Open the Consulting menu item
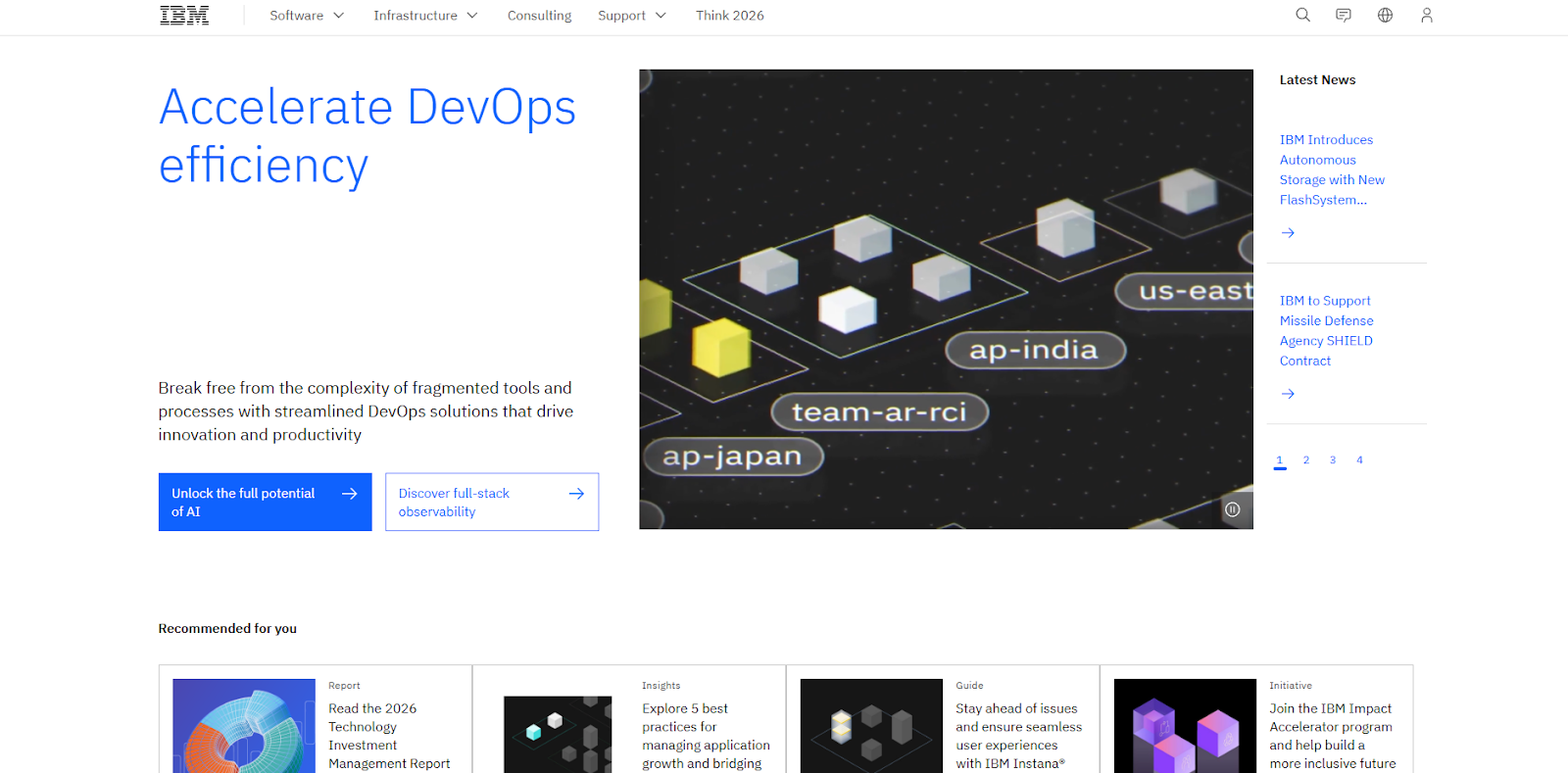The width and height of the screenshot is (1568, 773). click(x=539, y=16)
